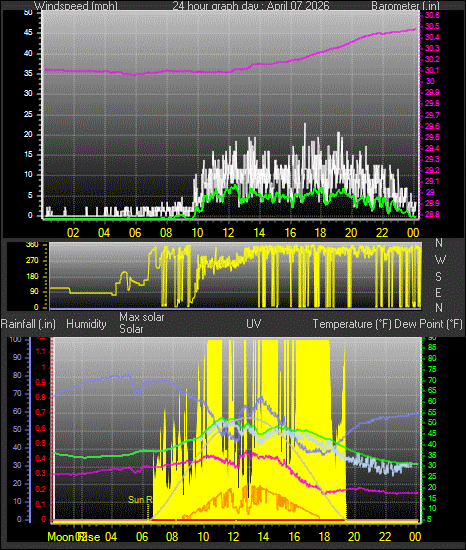Click 45 on the windspeed axis
The image size is (466, 550).
28,33
